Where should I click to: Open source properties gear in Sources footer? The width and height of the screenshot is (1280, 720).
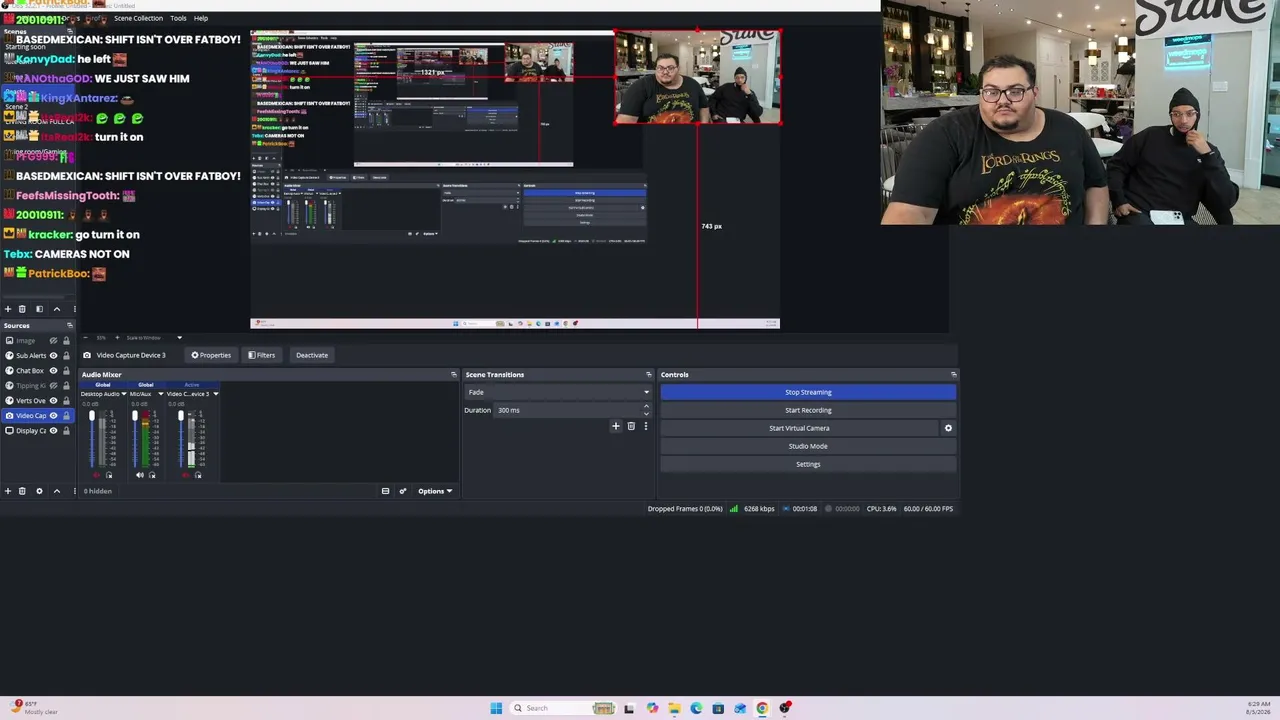click(x=39, y=491)
